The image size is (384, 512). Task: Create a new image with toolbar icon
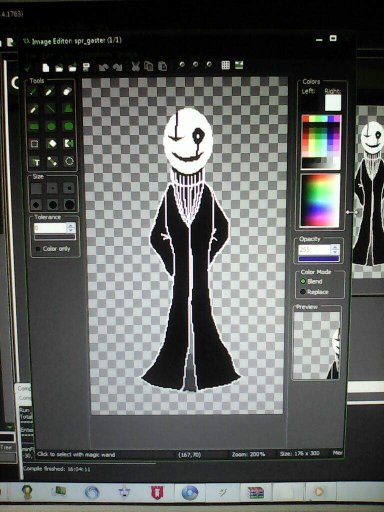[46, 68]
